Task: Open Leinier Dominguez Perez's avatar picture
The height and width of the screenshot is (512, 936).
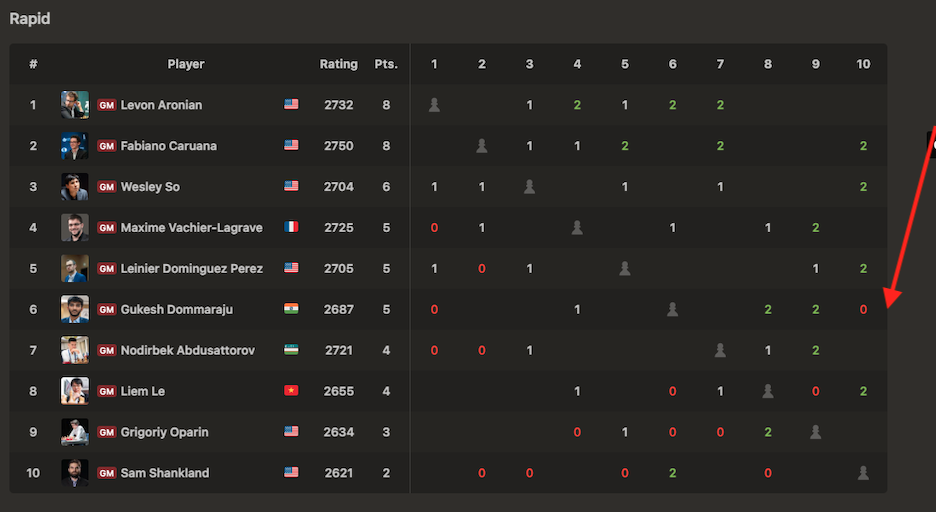Action: (x=75, y=269)
